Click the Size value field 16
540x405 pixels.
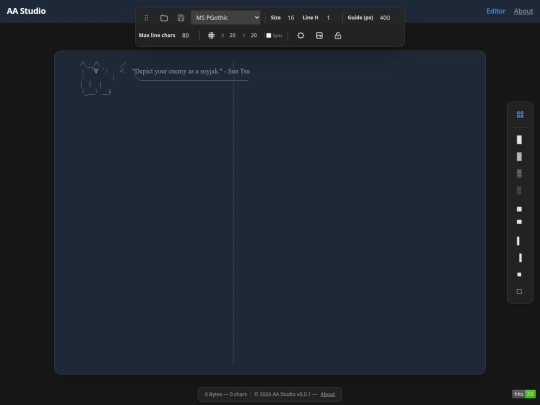[291, 18]
